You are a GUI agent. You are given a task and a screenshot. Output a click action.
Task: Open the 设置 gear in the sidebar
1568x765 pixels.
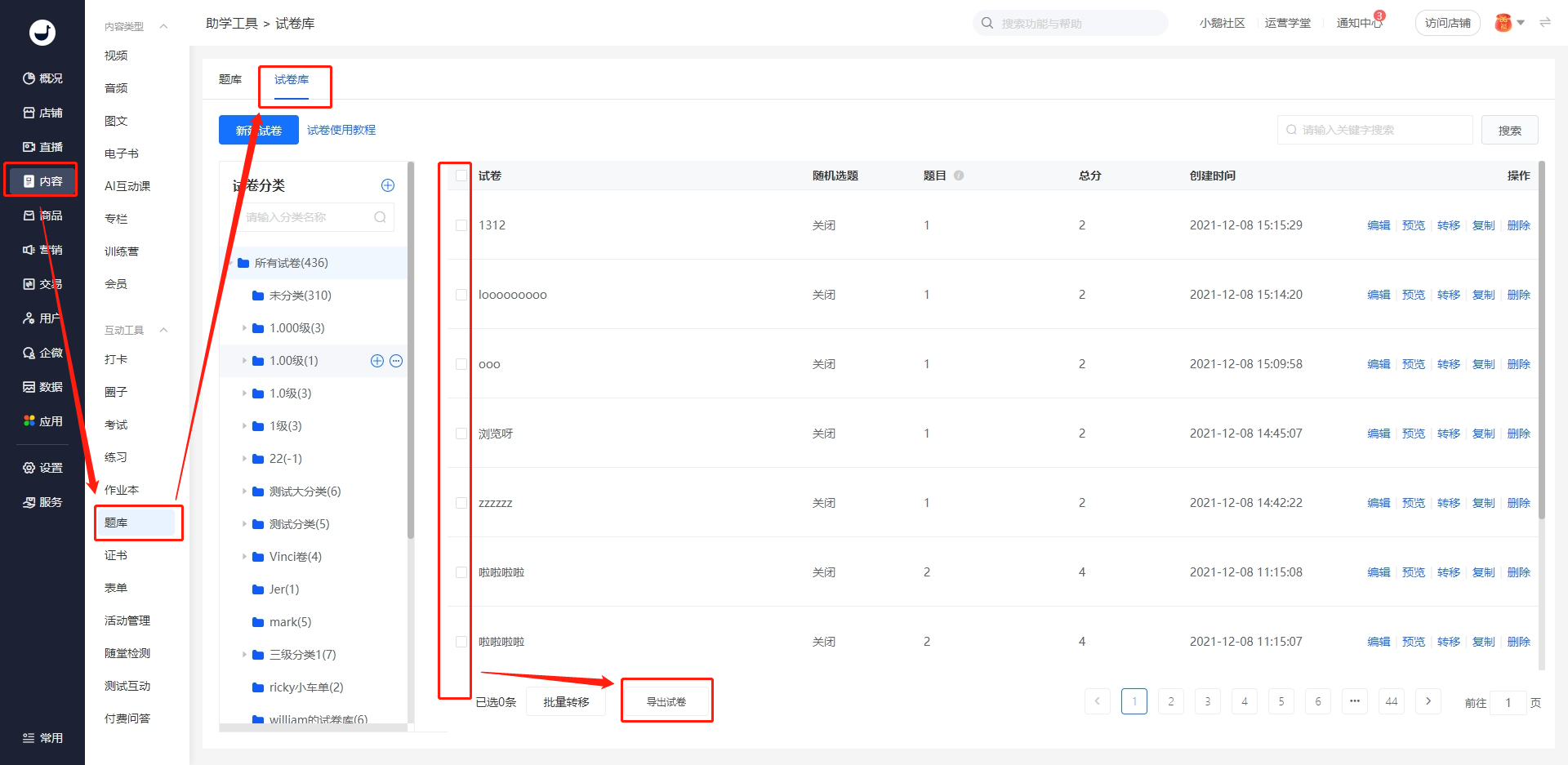click(x=29, y=468)
